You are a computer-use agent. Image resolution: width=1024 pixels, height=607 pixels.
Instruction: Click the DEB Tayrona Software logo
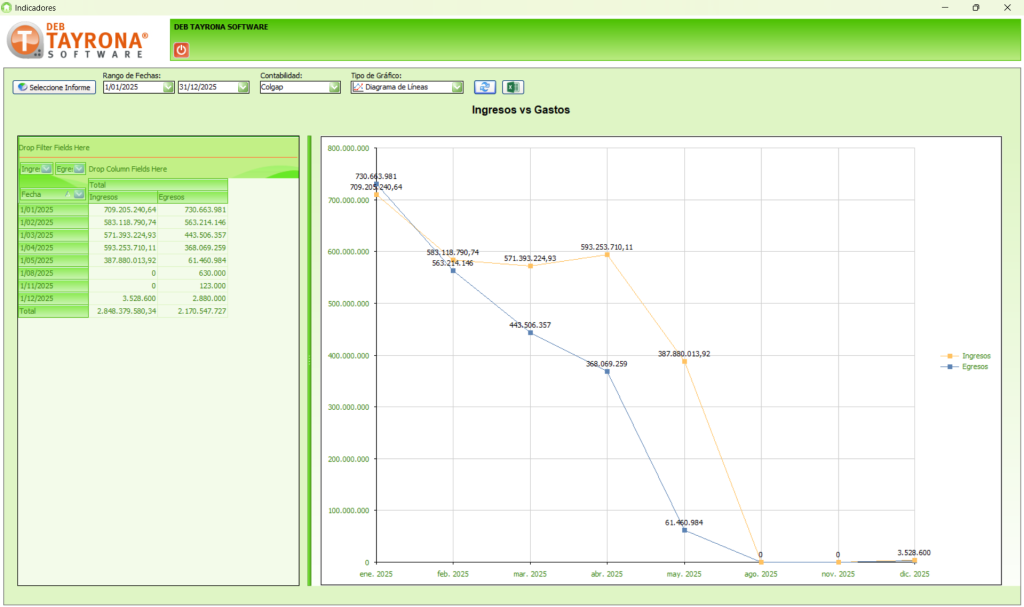coord(78,41)
